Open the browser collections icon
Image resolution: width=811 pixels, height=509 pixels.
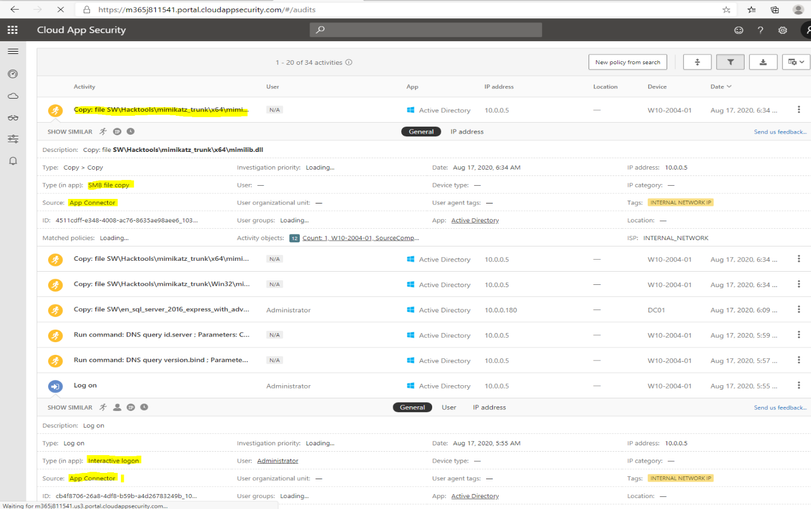click(x=775, y=9)
